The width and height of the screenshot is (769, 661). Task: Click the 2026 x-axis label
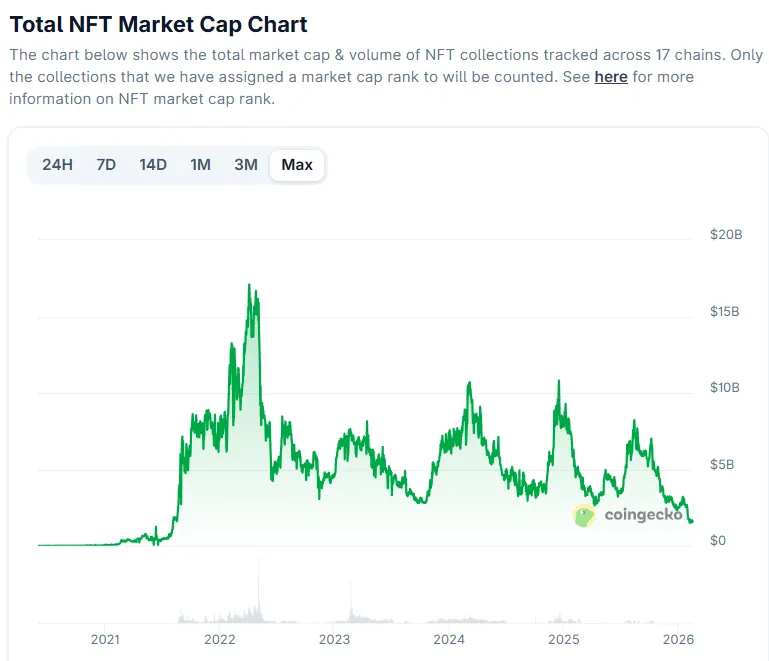pos(678,640)
